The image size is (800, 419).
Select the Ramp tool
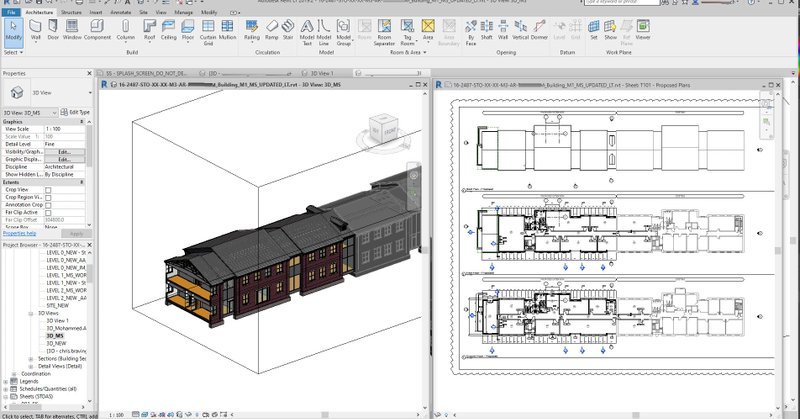271,30
